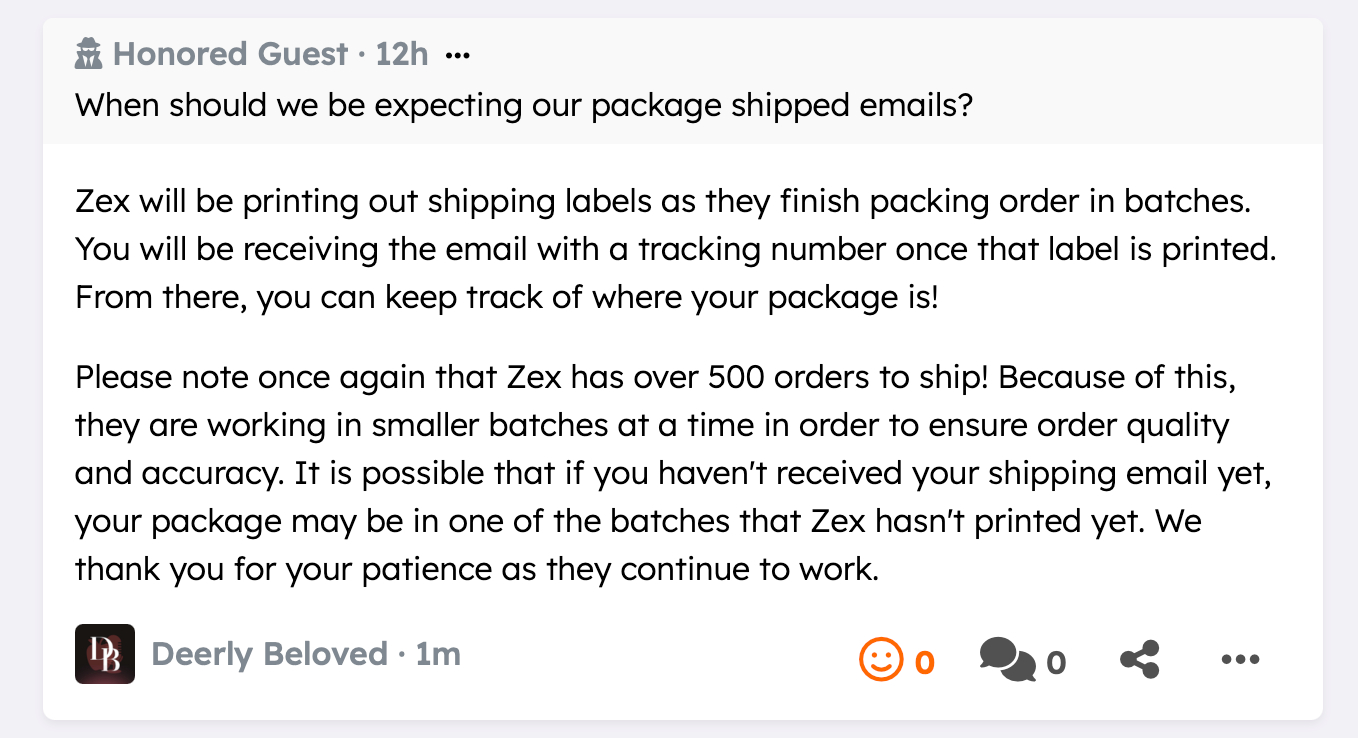Click the orange reaction count number
The image size is (1358, 738).
(925, 662)
